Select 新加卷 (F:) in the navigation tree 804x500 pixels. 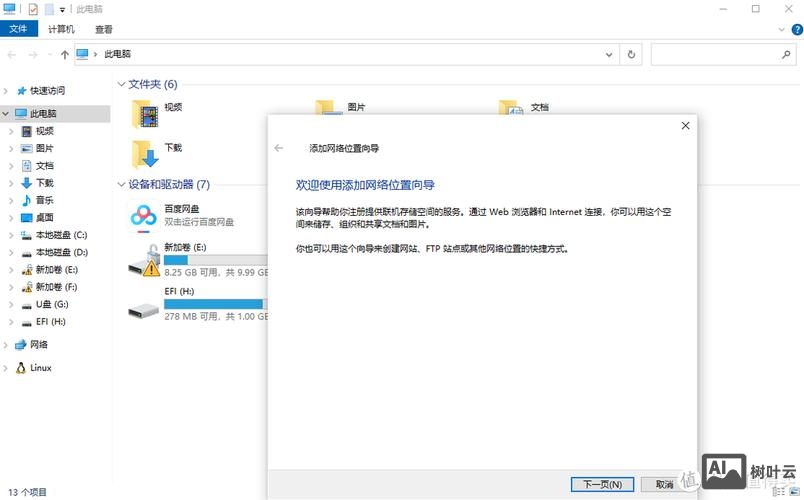point(56,287)
